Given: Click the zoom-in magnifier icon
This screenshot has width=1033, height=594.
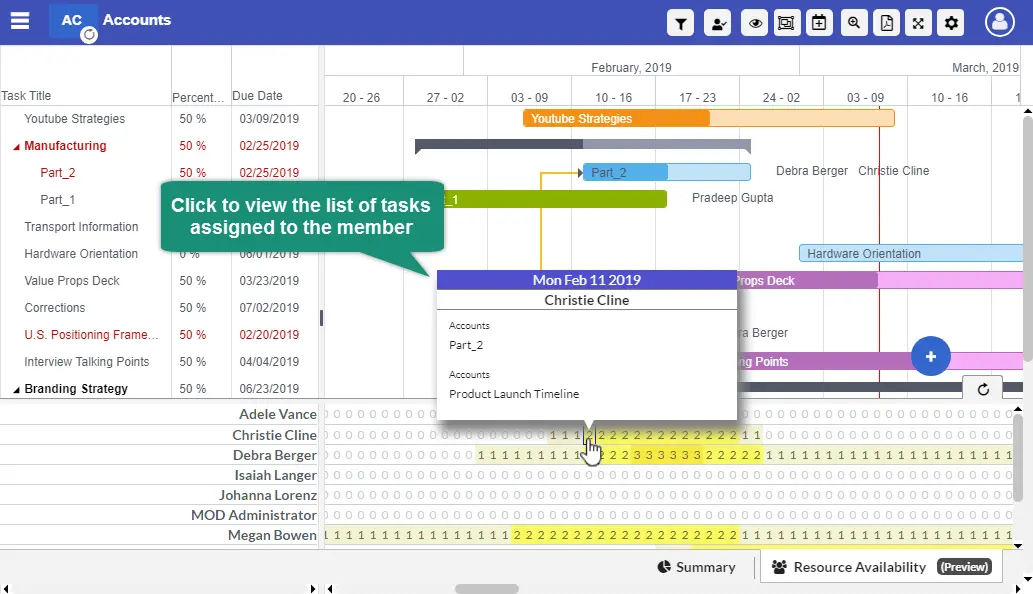Looking at the screenshot, I should 853,23.
